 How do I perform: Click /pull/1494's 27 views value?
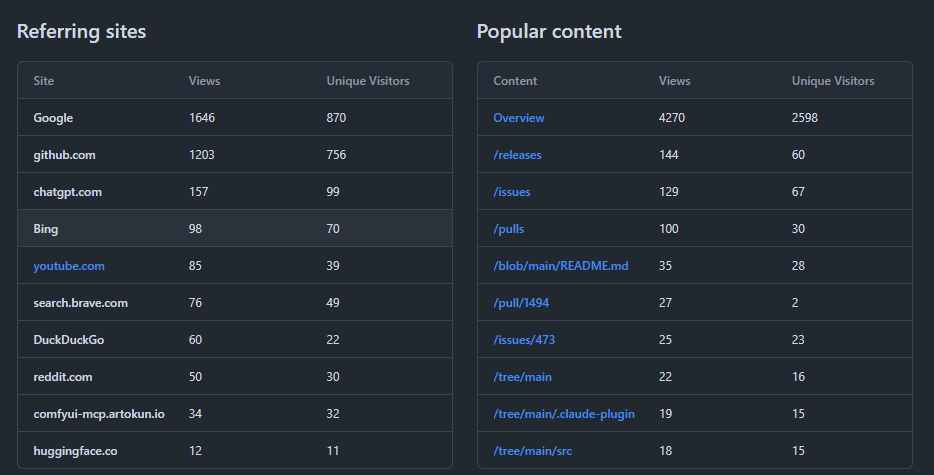pyautogui.click(x=665, y=303)
